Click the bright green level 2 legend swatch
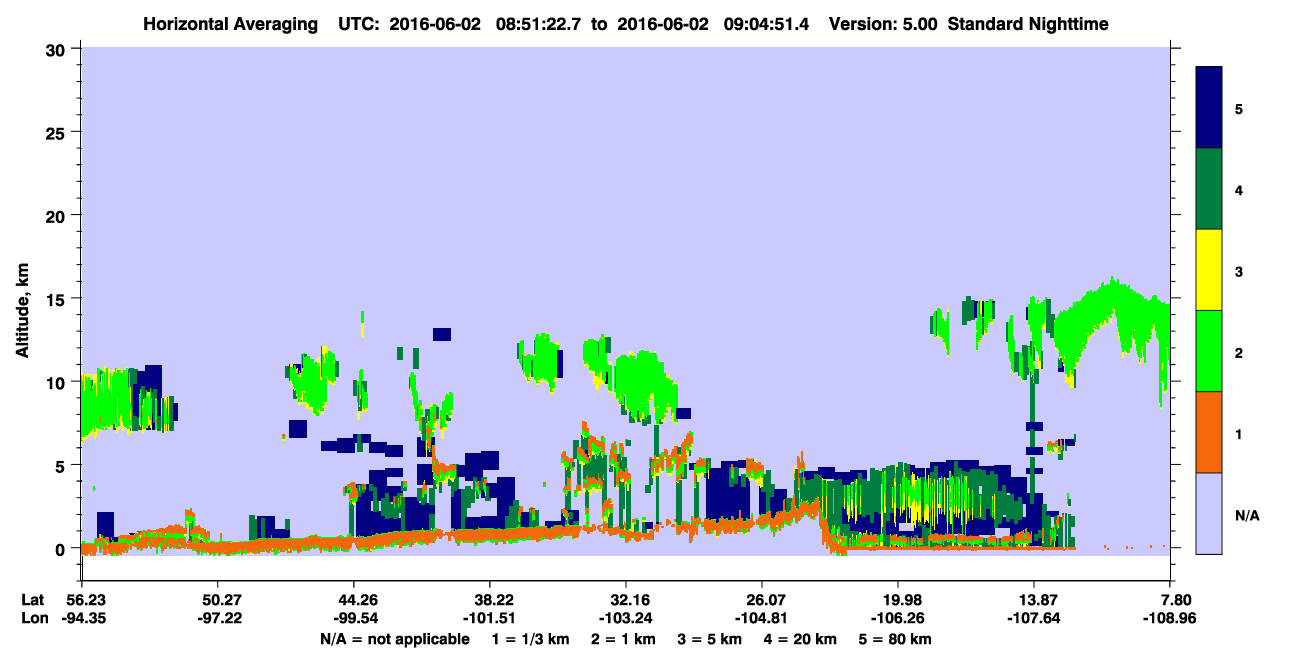The width and height of the screenshot is (1300, 667). [1210, 351]
